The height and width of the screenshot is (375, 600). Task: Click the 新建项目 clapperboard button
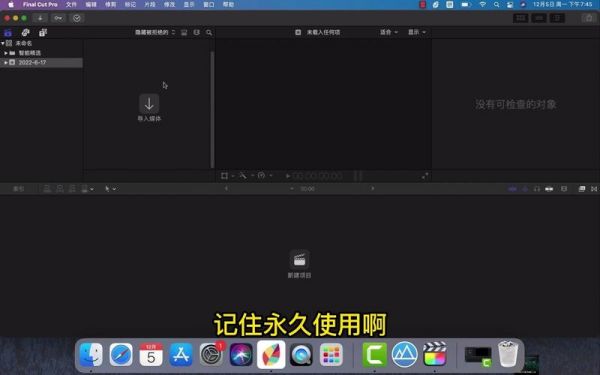(299, 260)
